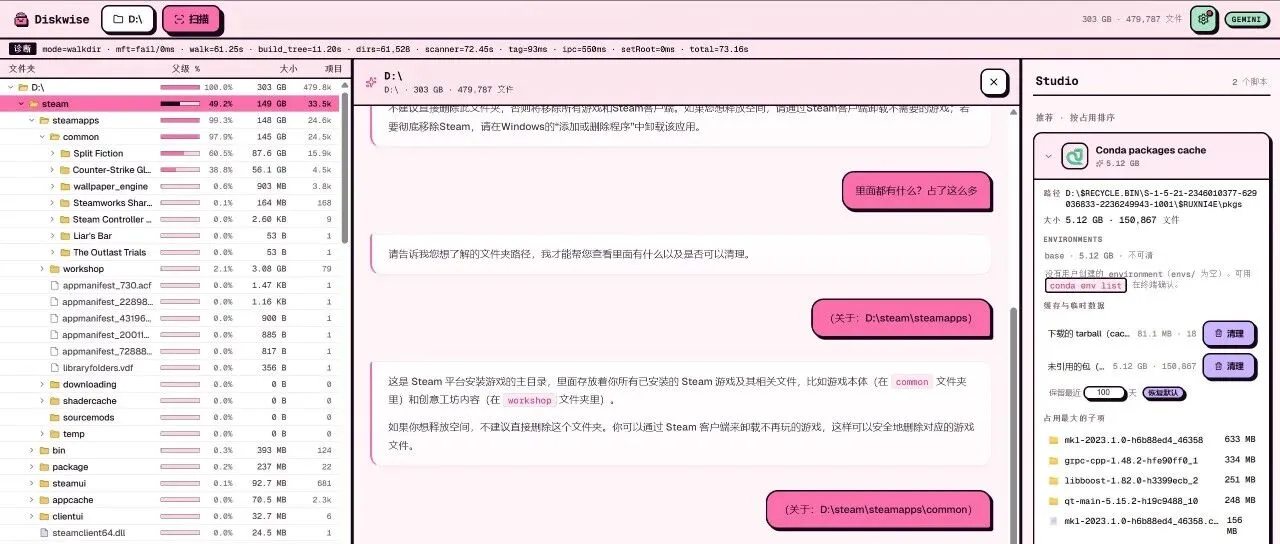Click the GEMINI model badge
Image resolution: width=1280 pixels, height=544 pixels.
pos(1246,19)
